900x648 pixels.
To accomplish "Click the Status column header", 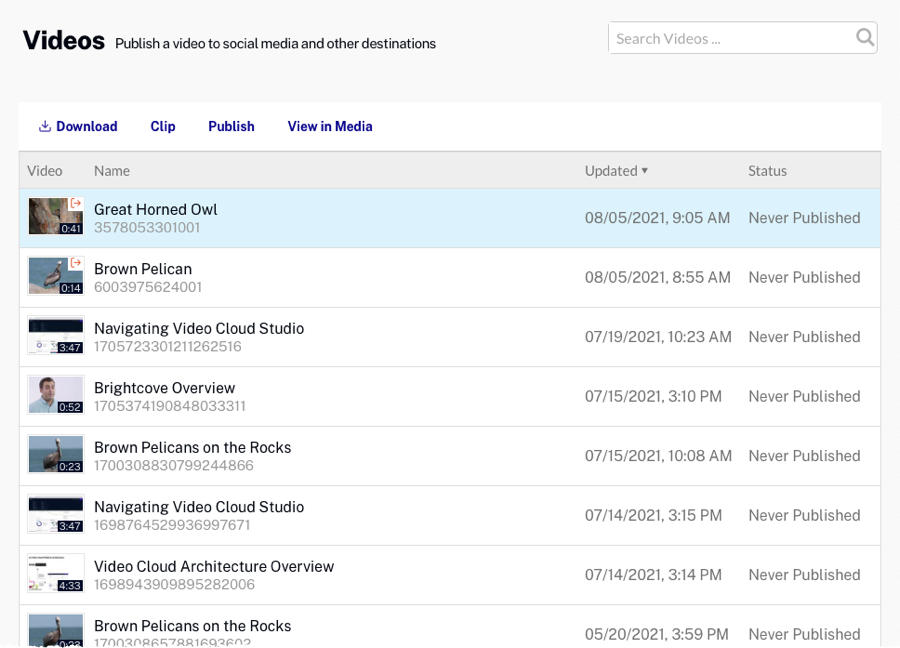I will pyautogui.click(x=767, y=171).
